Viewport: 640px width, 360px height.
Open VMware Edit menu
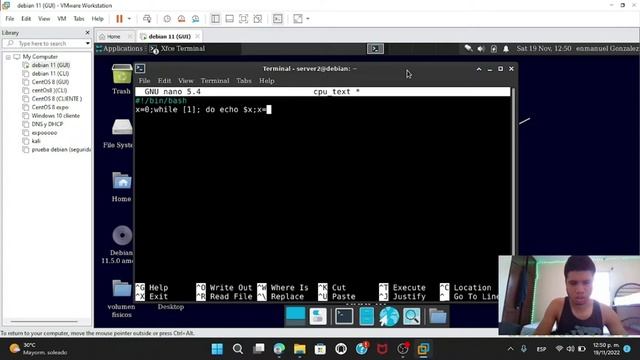[x=26, y=19]
